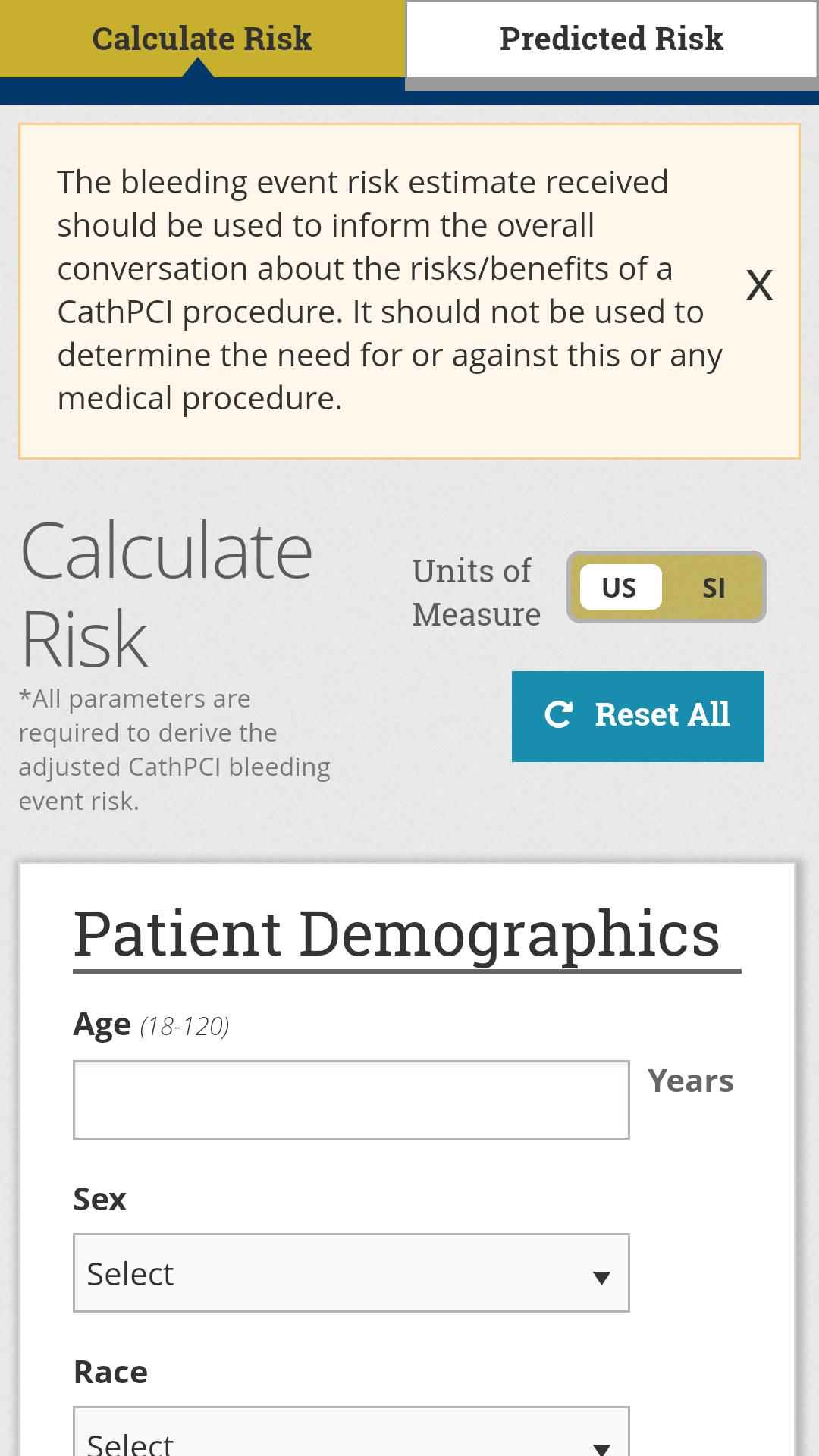Click the all parameters required note

pyautogui.click(x=174, y=749)
